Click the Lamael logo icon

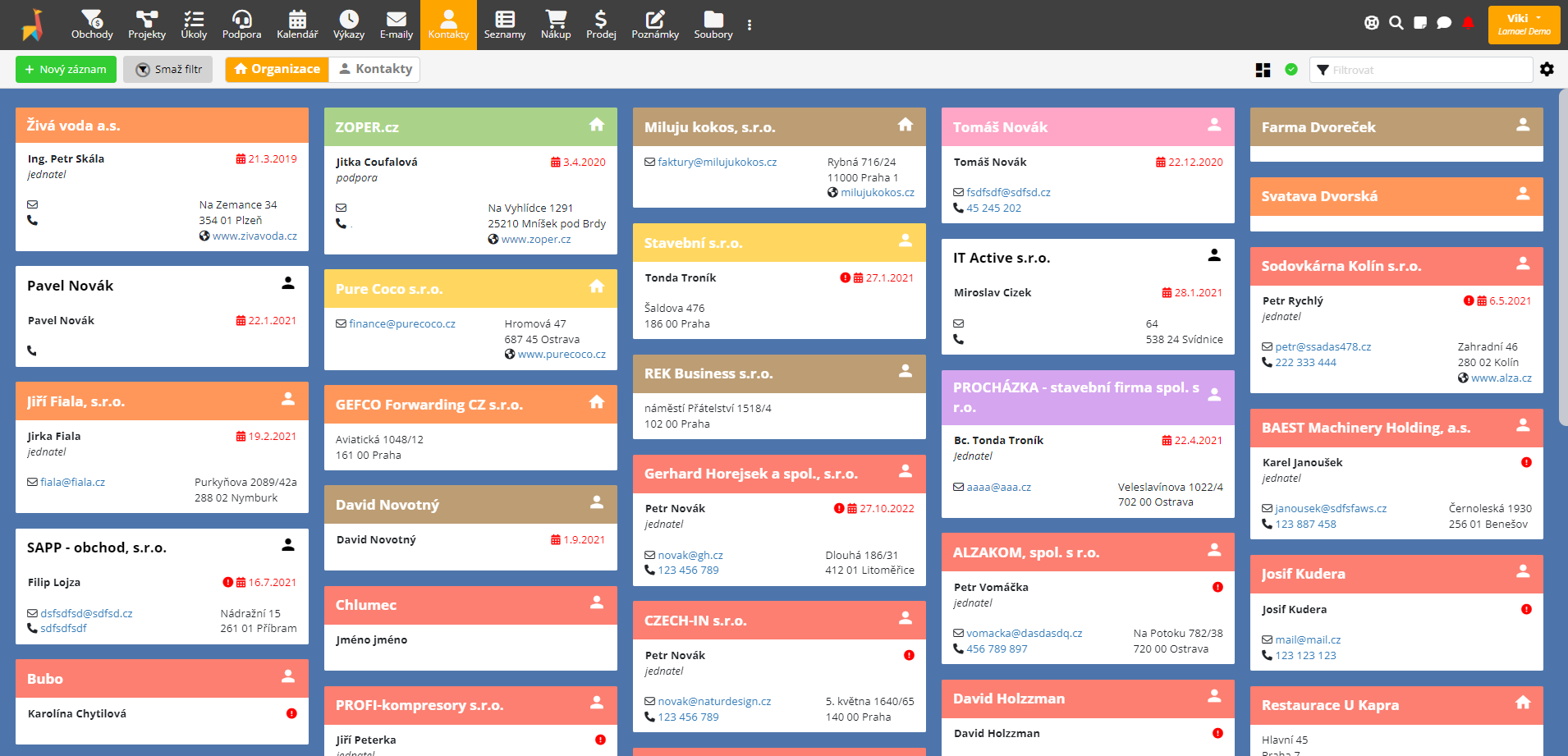pyautogui.click(x=33, y=25)
